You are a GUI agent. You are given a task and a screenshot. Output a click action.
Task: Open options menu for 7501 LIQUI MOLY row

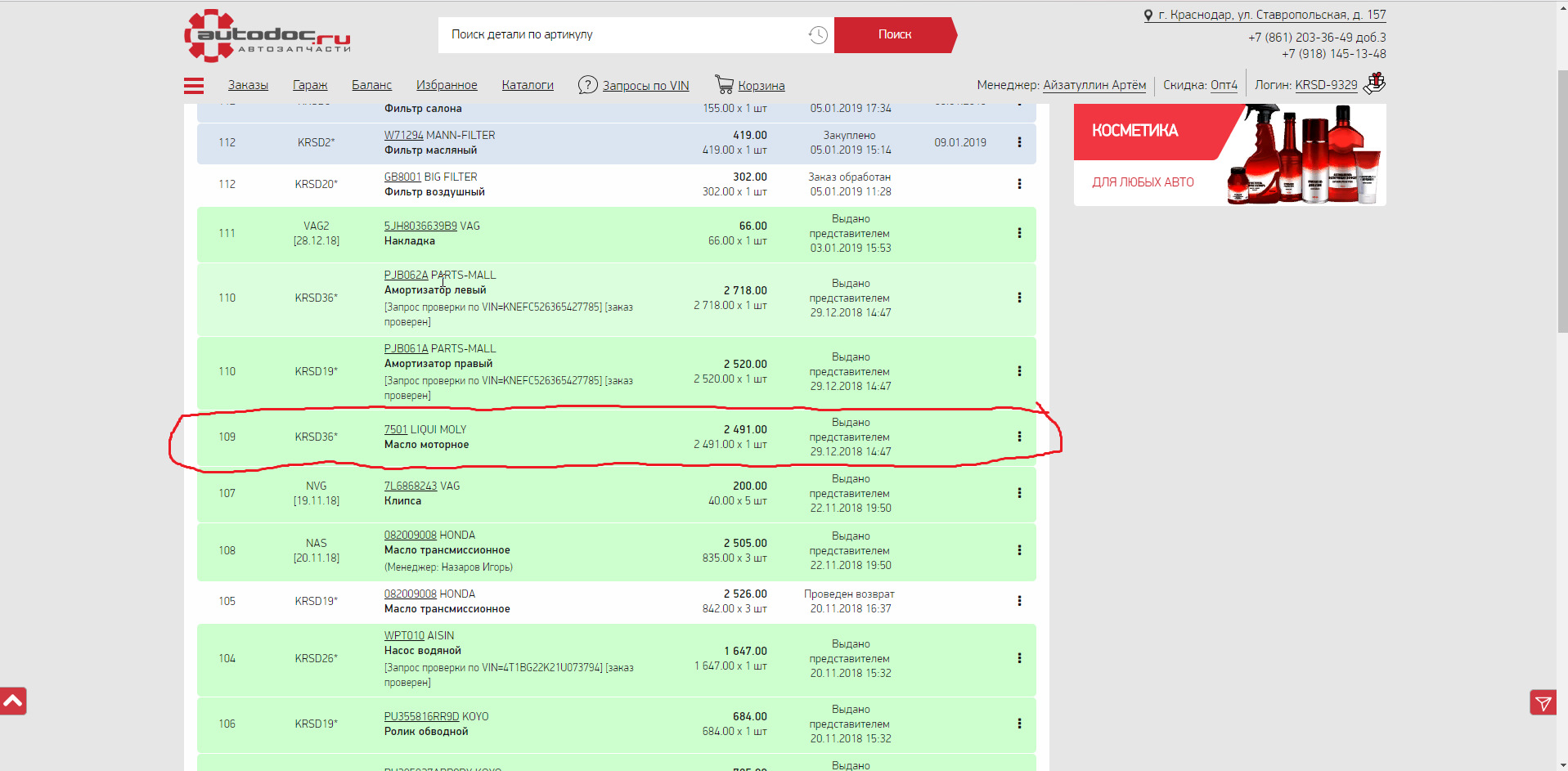[x=1019, y=437]
